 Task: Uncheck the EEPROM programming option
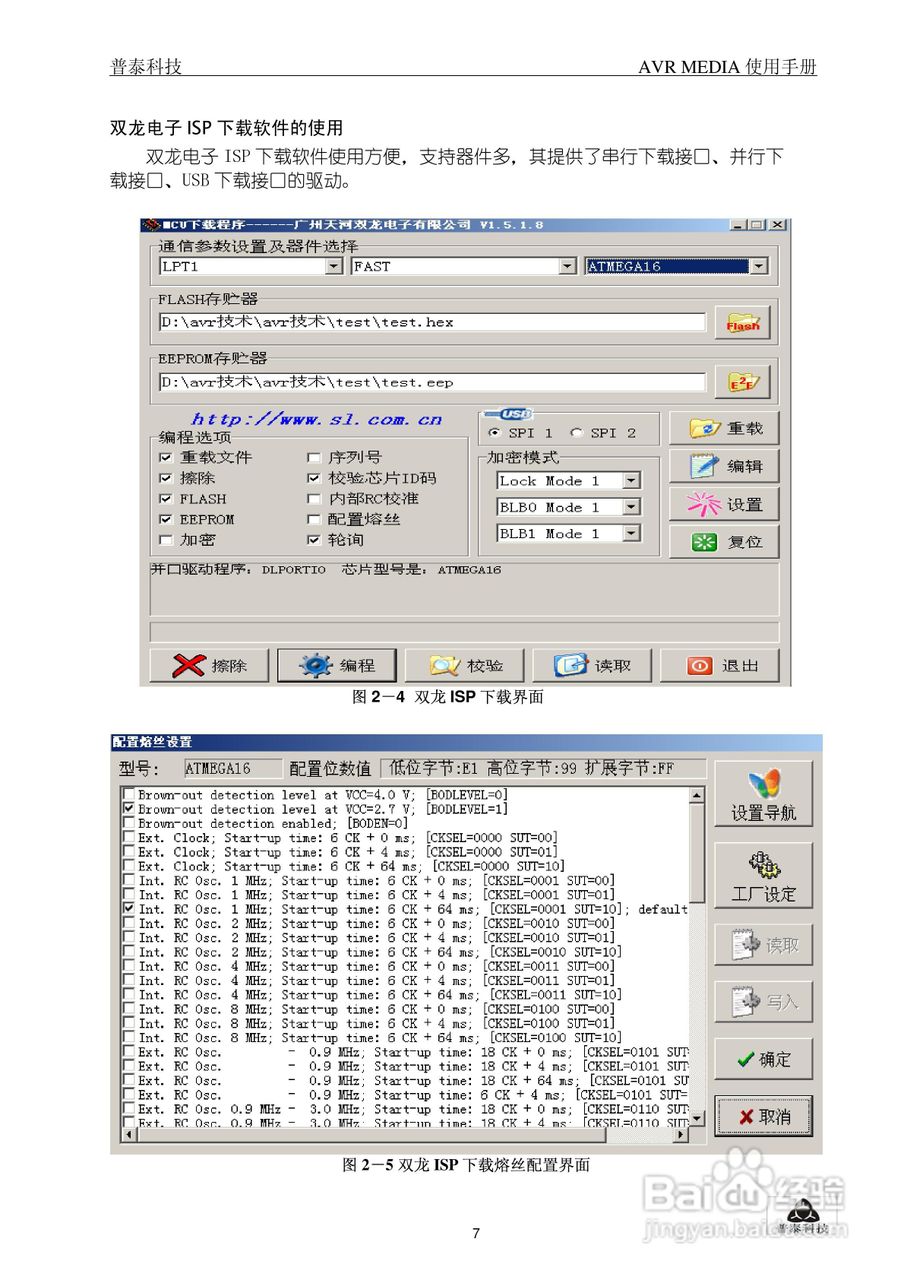tap(166, 519)
